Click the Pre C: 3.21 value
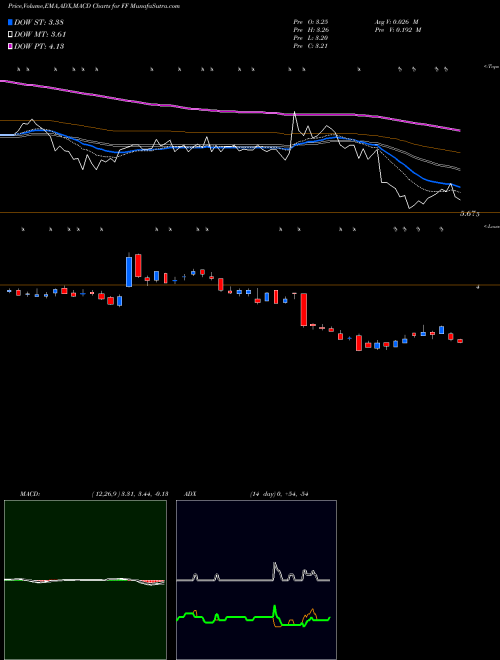500x660 pixels. coord(311,46)
